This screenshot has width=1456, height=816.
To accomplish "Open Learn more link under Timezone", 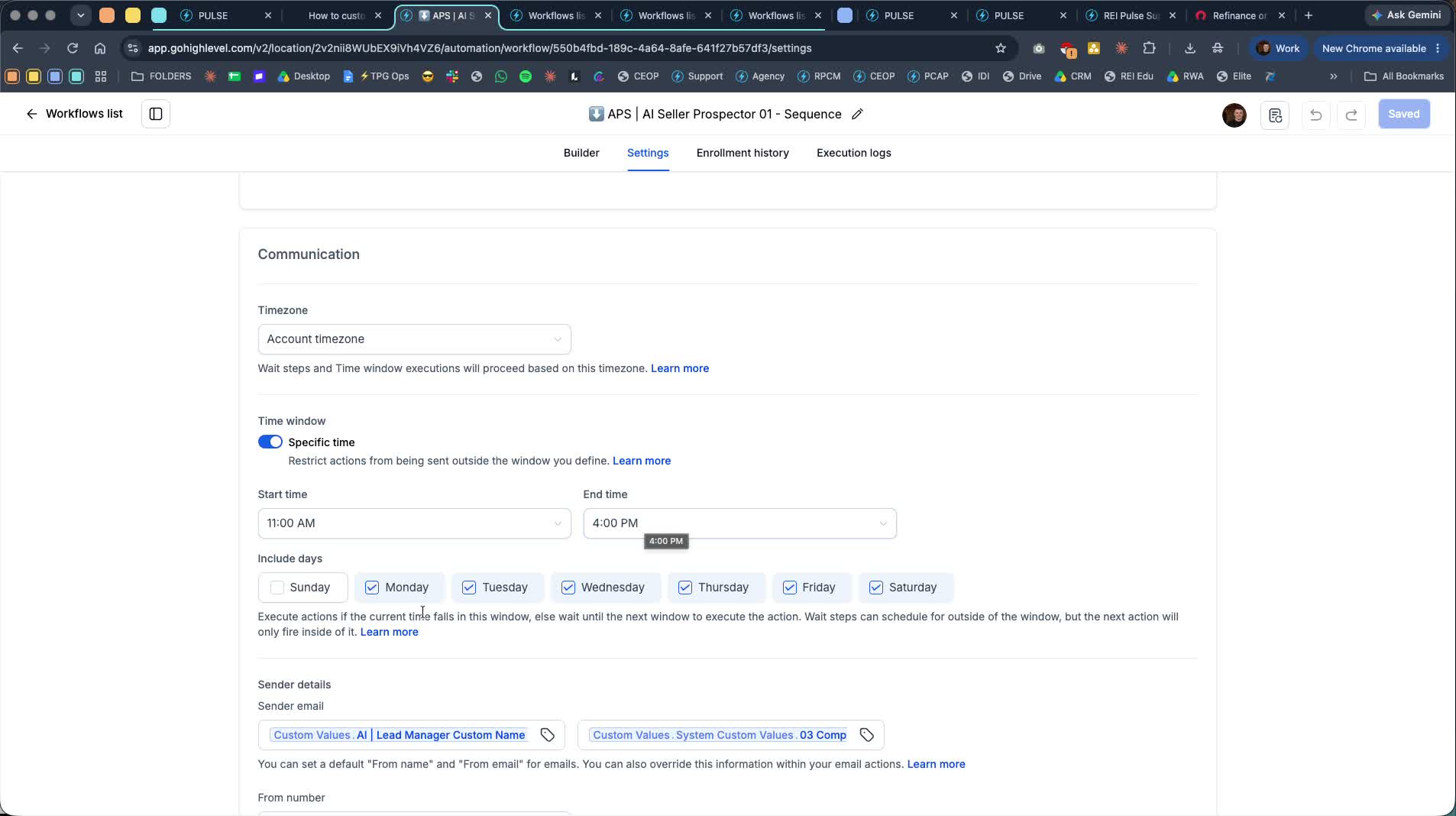I will 680,368.
